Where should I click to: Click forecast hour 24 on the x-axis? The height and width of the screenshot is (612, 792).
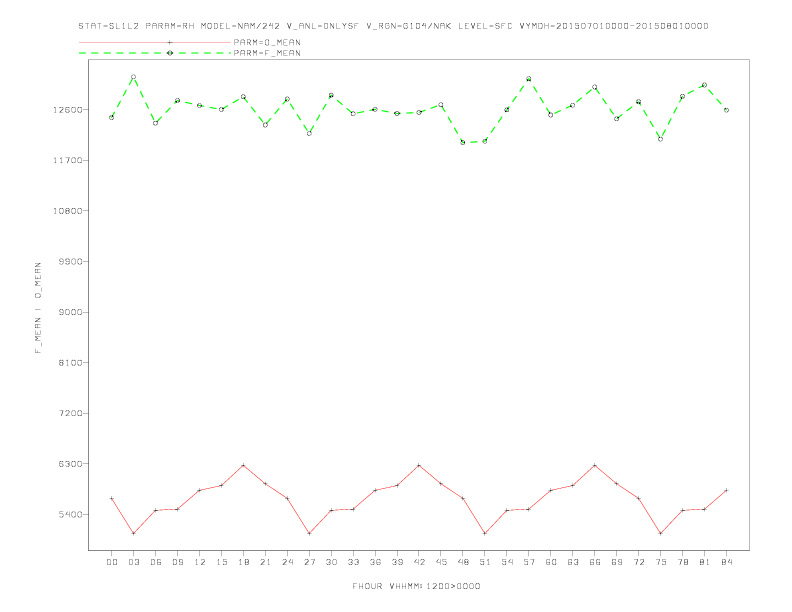[287, 562]
